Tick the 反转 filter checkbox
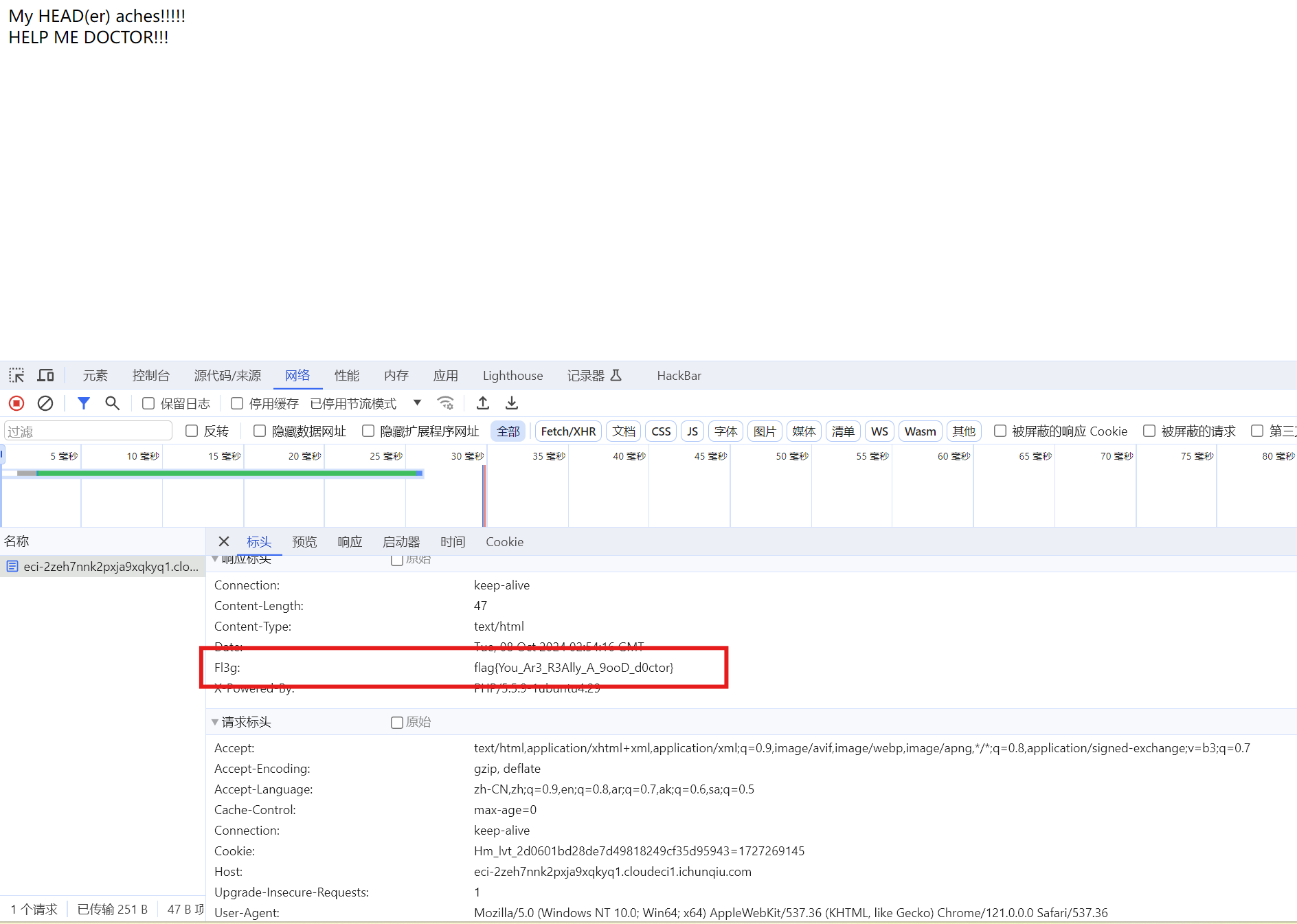 pyautogui.click(x=192, y=431)
